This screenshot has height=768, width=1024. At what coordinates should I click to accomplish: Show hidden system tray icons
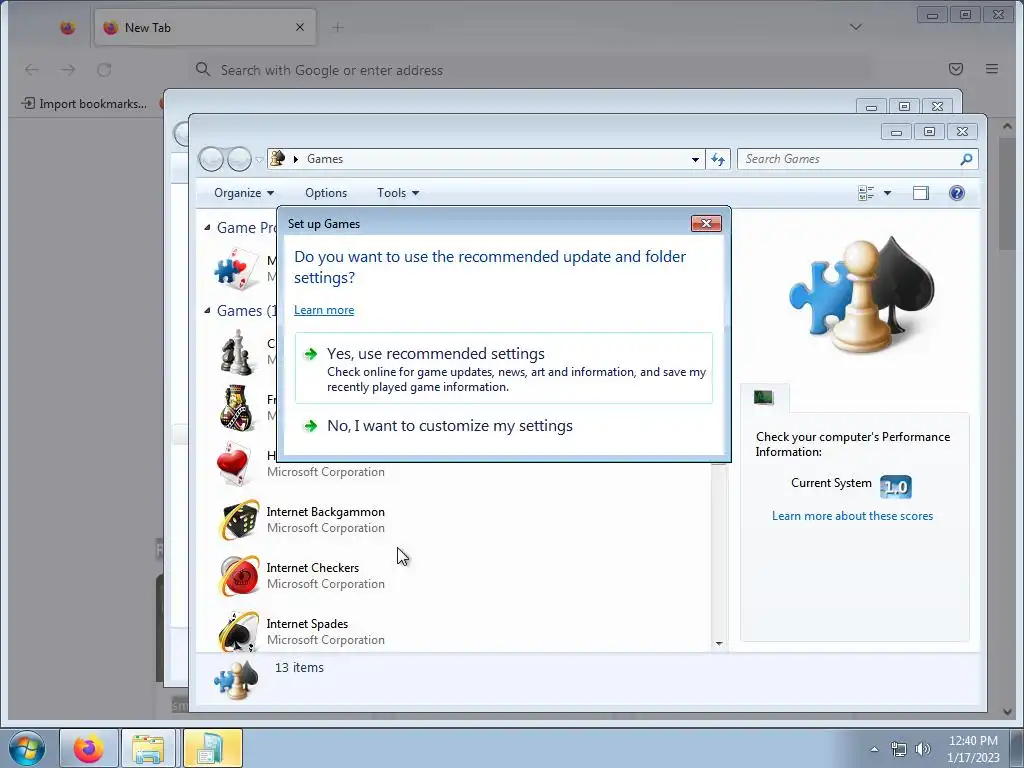874,749
